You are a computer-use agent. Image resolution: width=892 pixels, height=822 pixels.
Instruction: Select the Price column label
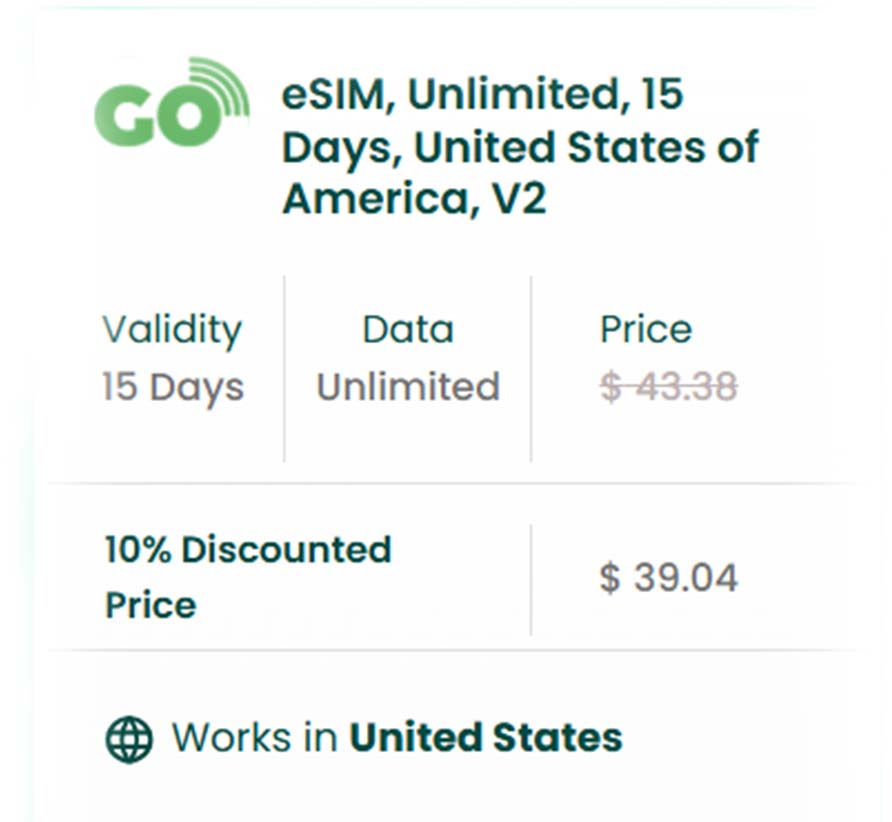point(645,330)
